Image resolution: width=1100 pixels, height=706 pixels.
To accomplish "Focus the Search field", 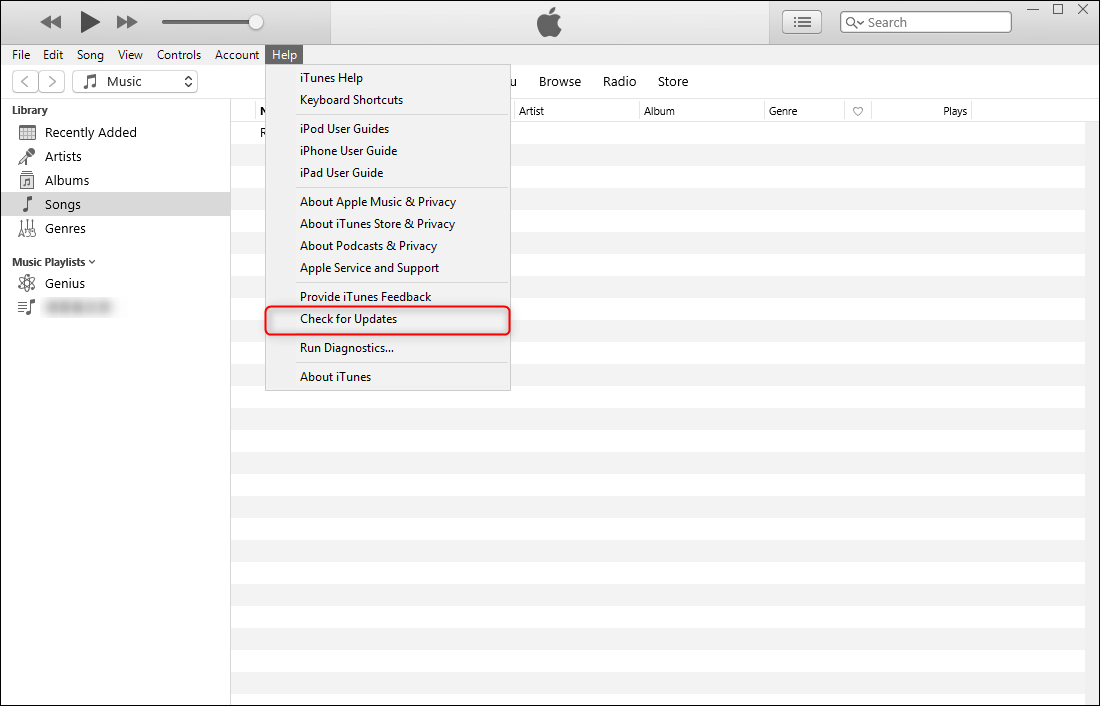I will [925, 22].
